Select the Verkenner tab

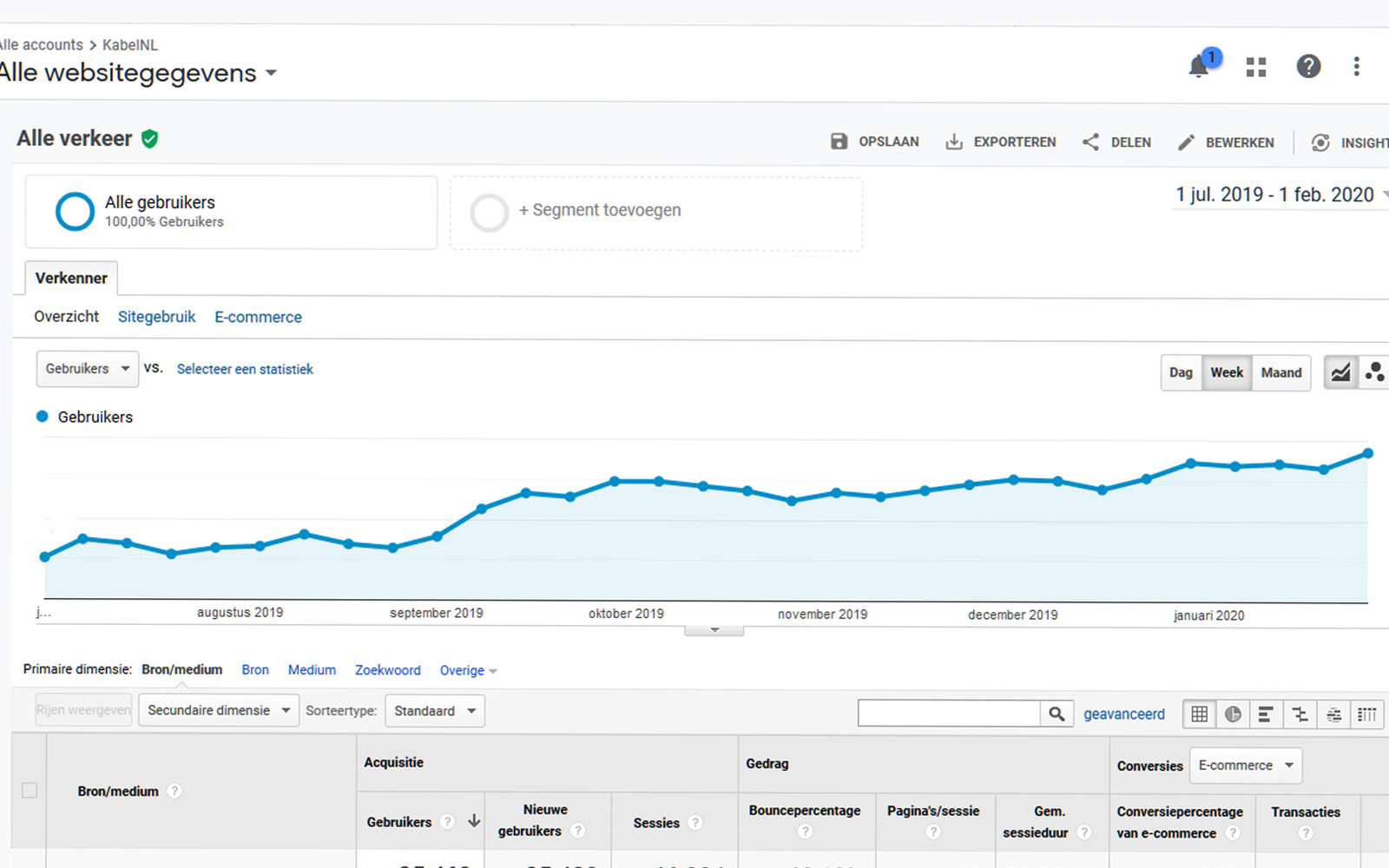71,278
